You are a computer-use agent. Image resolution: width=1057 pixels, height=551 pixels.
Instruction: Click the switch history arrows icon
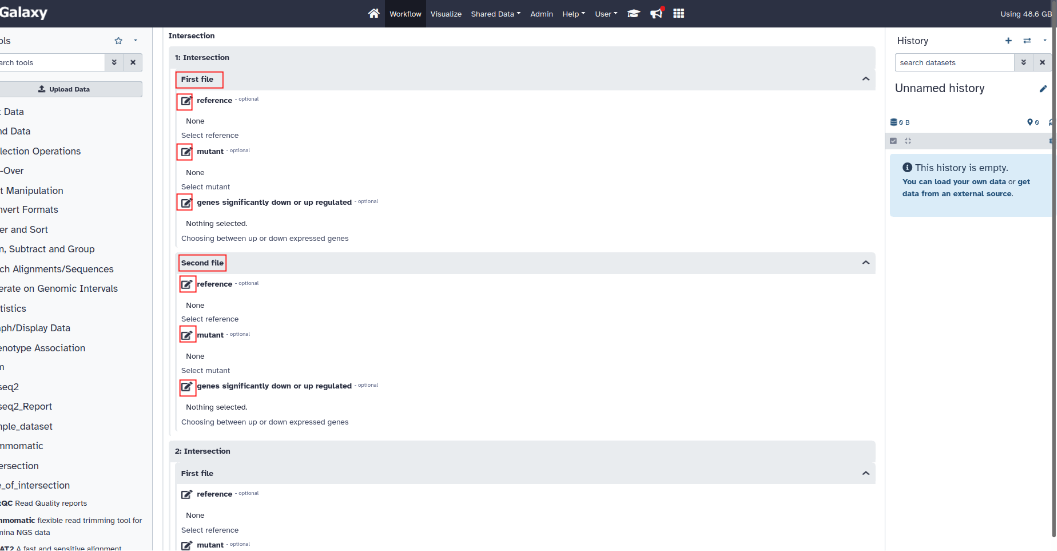coord(1027,41)
